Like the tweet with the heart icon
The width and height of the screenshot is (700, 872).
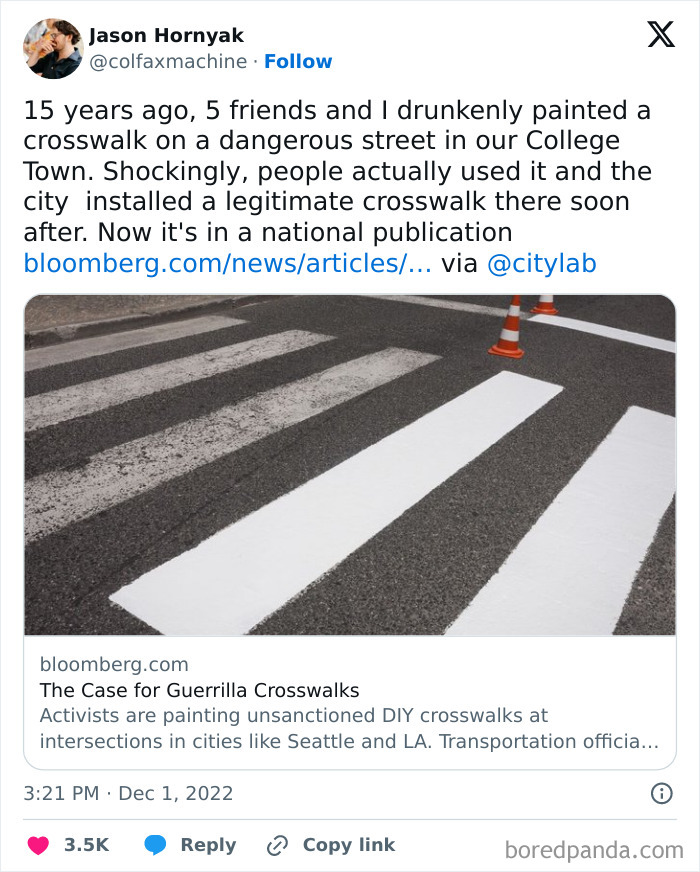pyautogui.click(x=36, y=844)
